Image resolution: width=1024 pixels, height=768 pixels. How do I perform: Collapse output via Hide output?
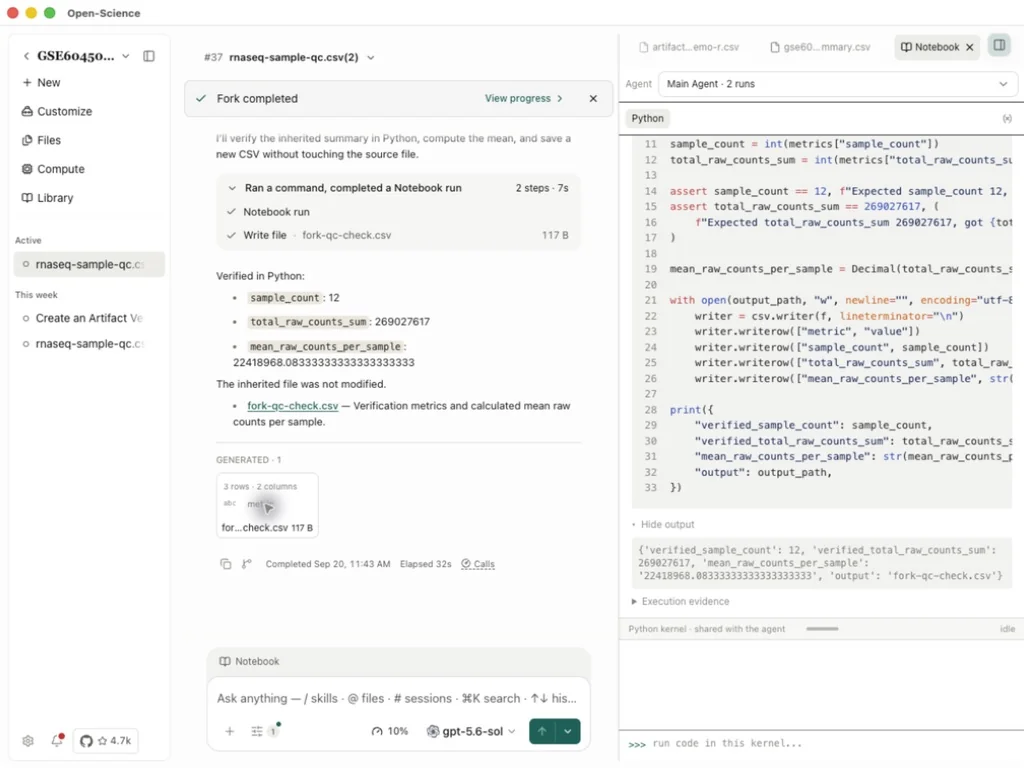[663, 524]
